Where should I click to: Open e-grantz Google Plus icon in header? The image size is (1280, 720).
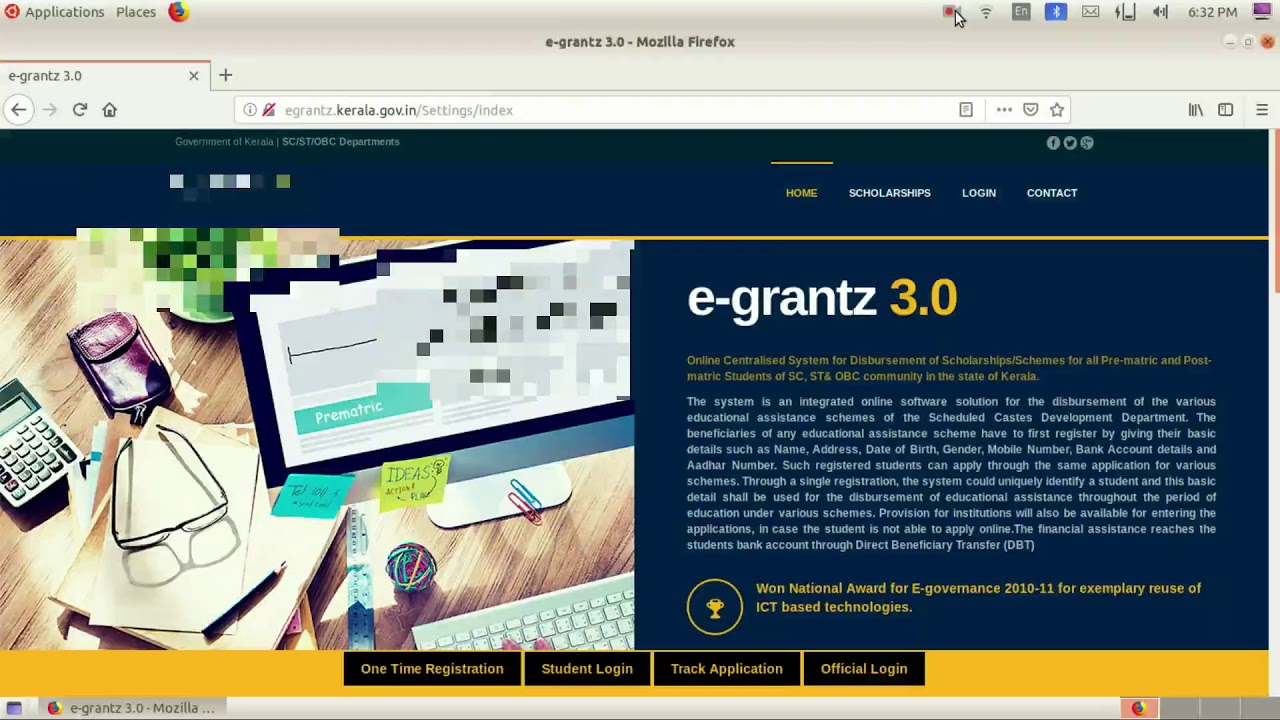pos(1087,143)
